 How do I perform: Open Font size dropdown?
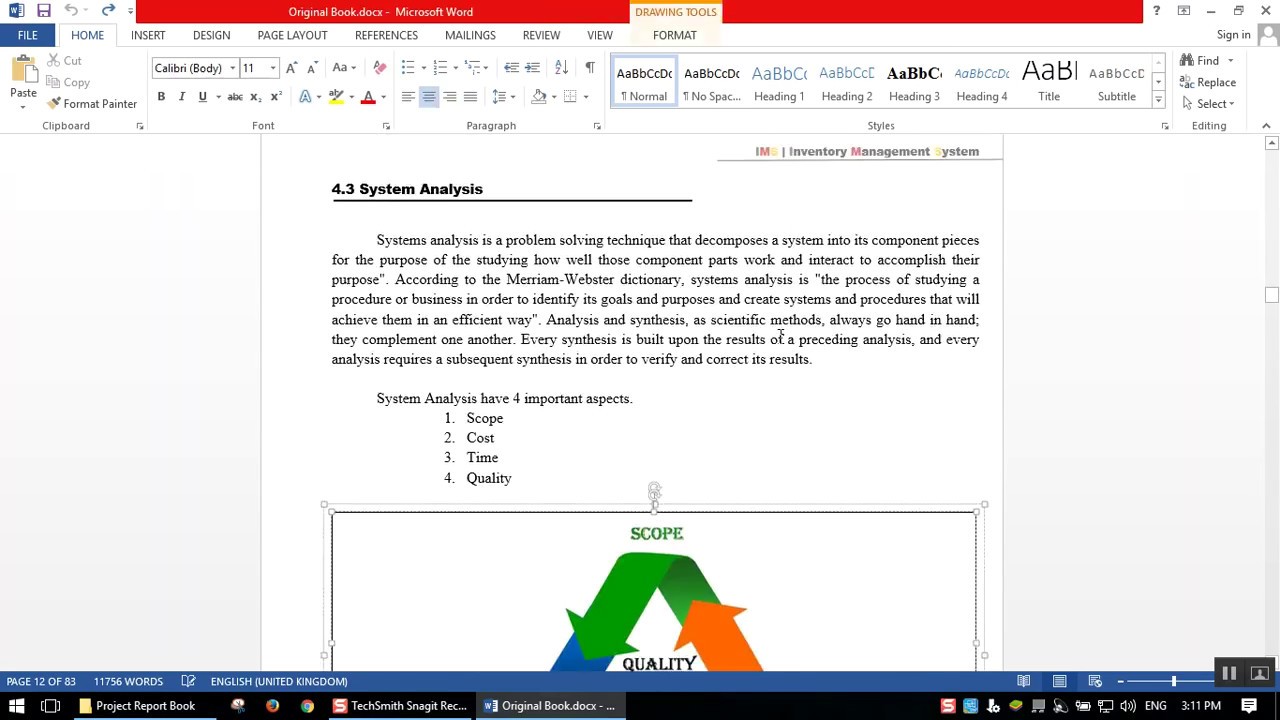click(x=272, y=68)
